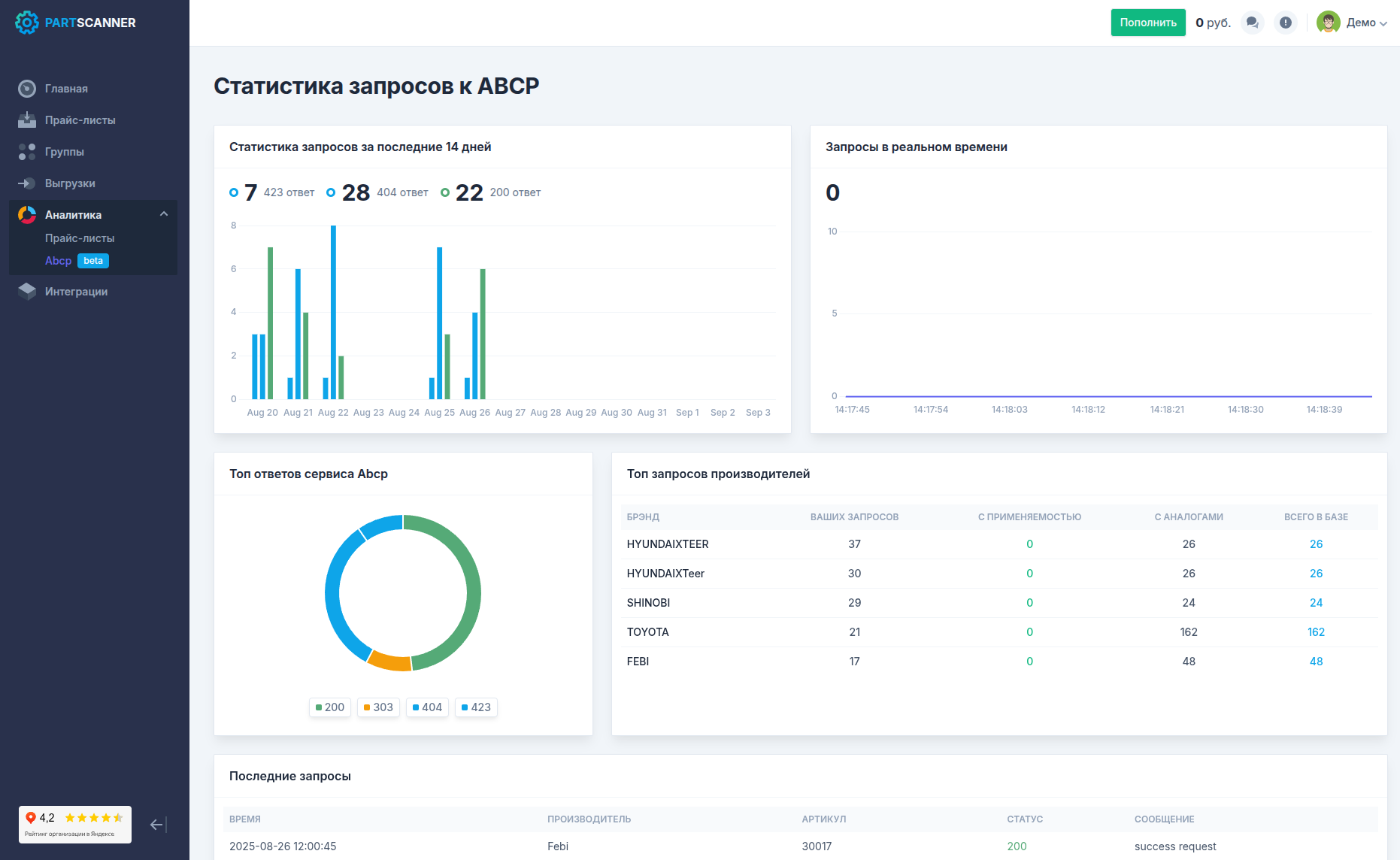The width and height of the screenshot is (1400, 860).
Task: Click the Брэнд column header
Action: click(x=643, y=517)
